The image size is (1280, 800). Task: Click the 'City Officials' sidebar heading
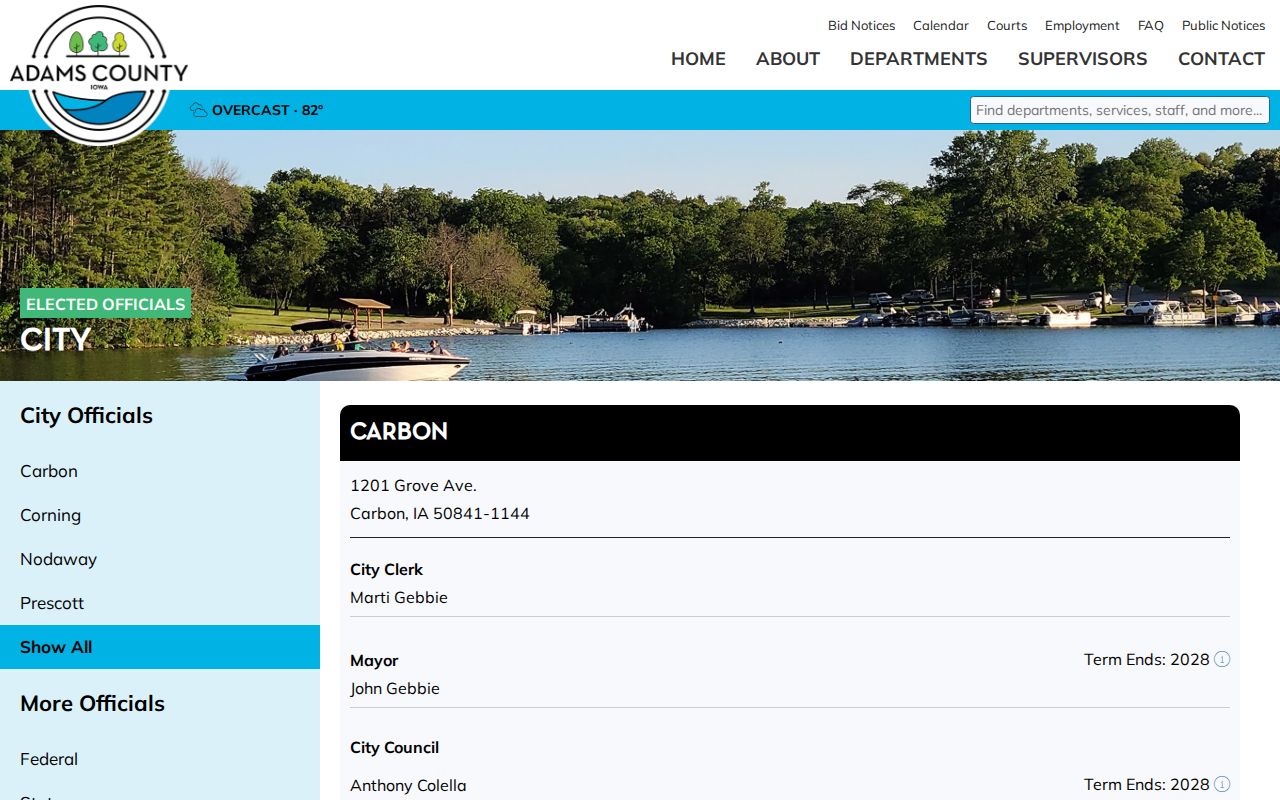coord(87,416)
